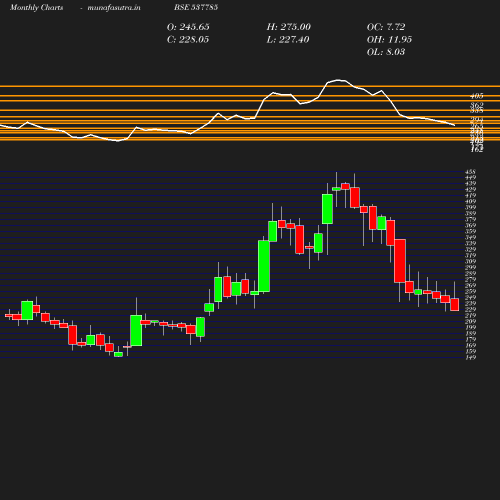Click the 'BSE 537785' symbol text

coord(196,7)
